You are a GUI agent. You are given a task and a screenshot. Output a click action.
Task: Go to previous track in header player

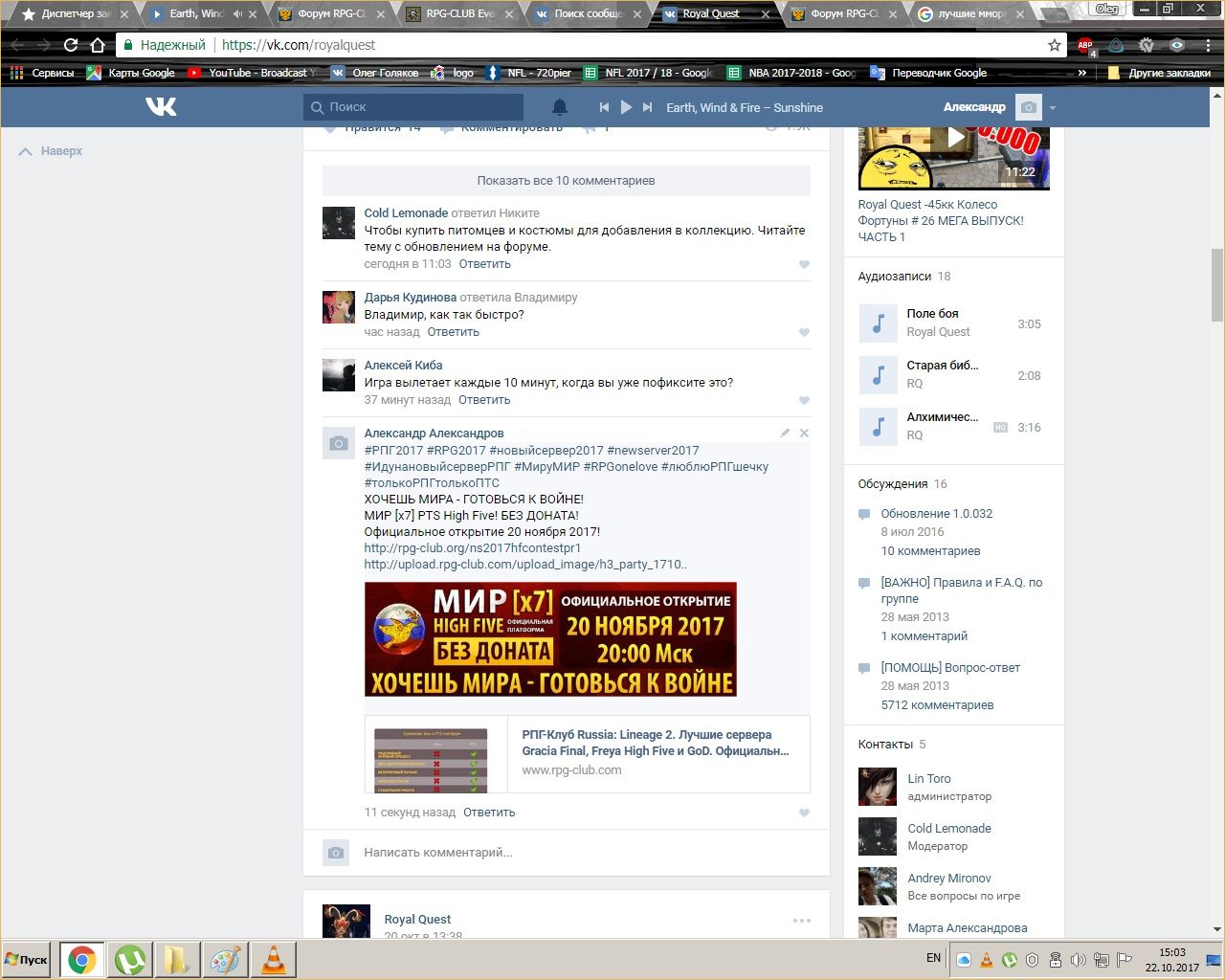[604, 107]
